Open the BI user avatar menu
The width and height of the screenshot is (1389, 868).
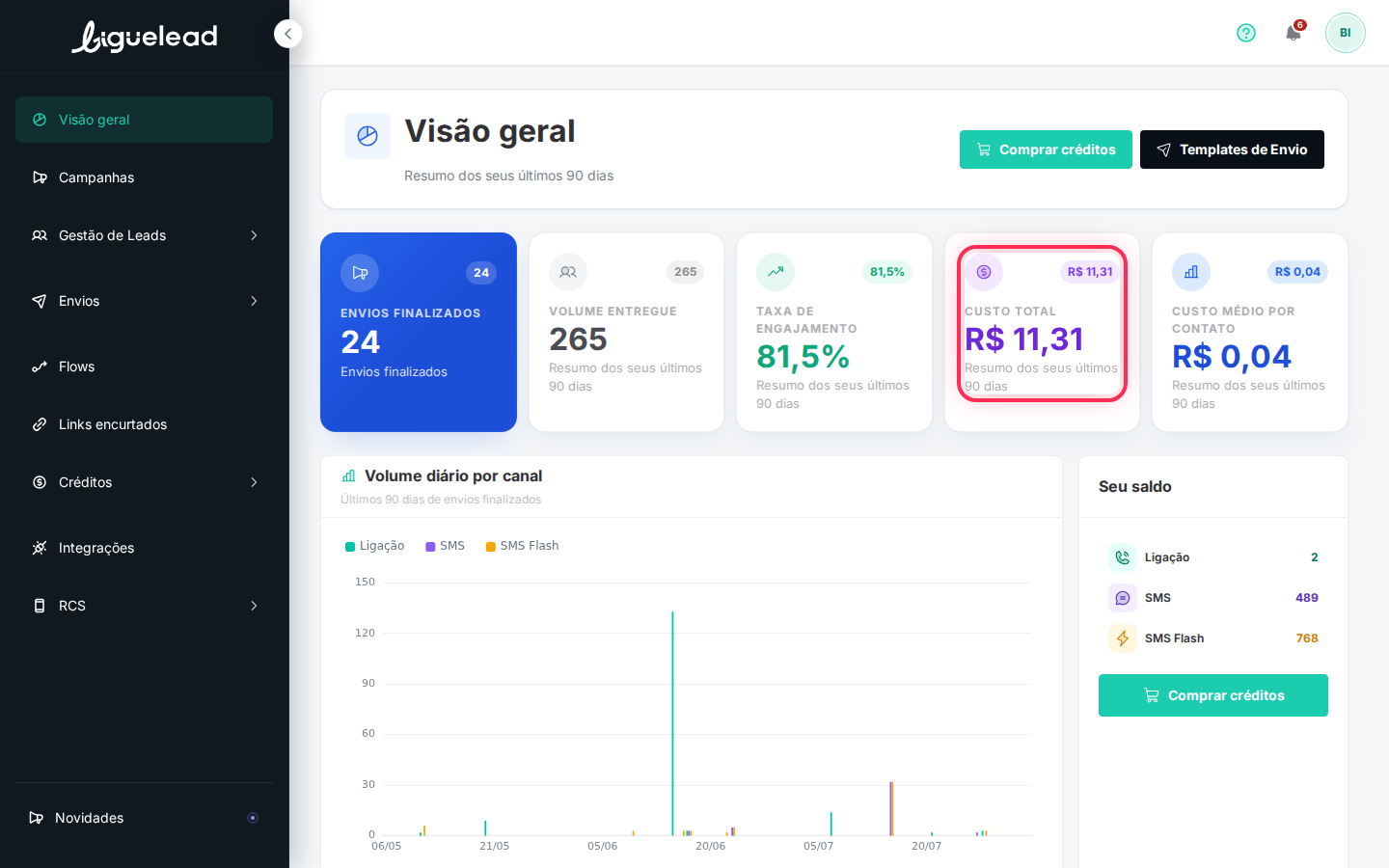pos(1345,33)
